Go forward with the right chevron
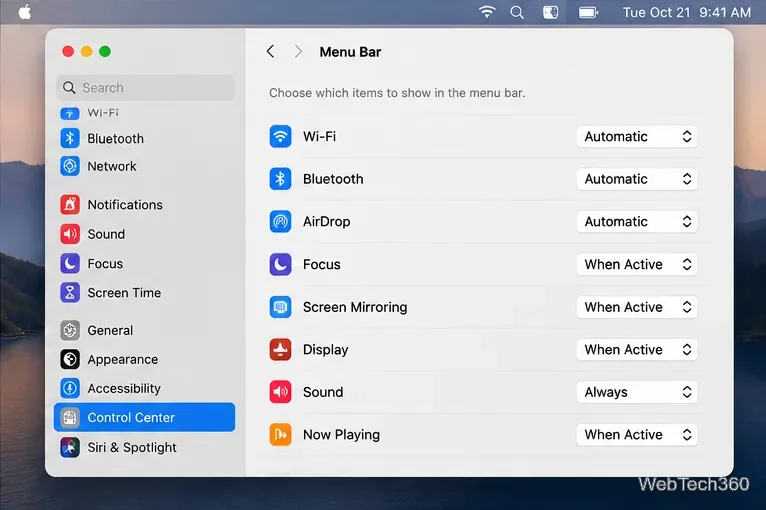Image resolution: width=766 pixels, height=510 pixels. [x=298, y=51]
